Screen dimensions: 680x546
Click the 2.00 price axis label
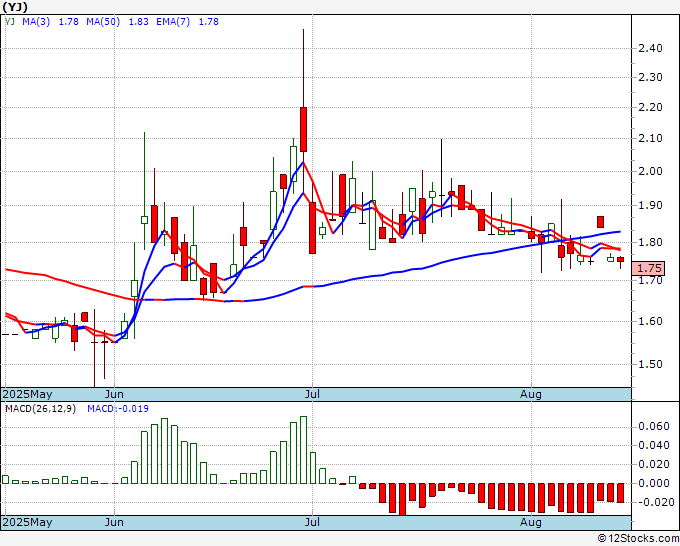coord(651,171)
